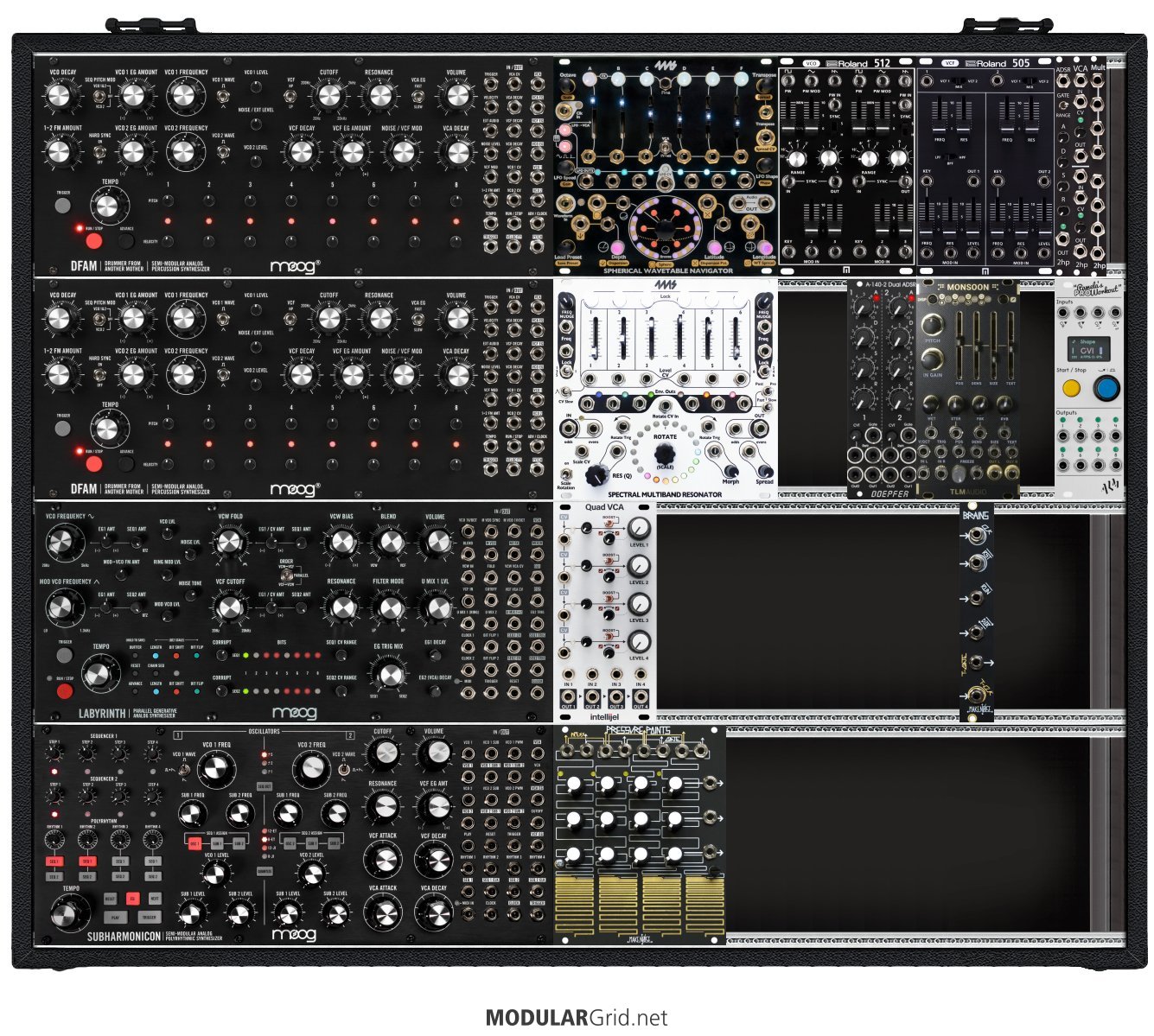
Task: Click Pamela's blue encoder knob
Action: [x=1106, y=388]
